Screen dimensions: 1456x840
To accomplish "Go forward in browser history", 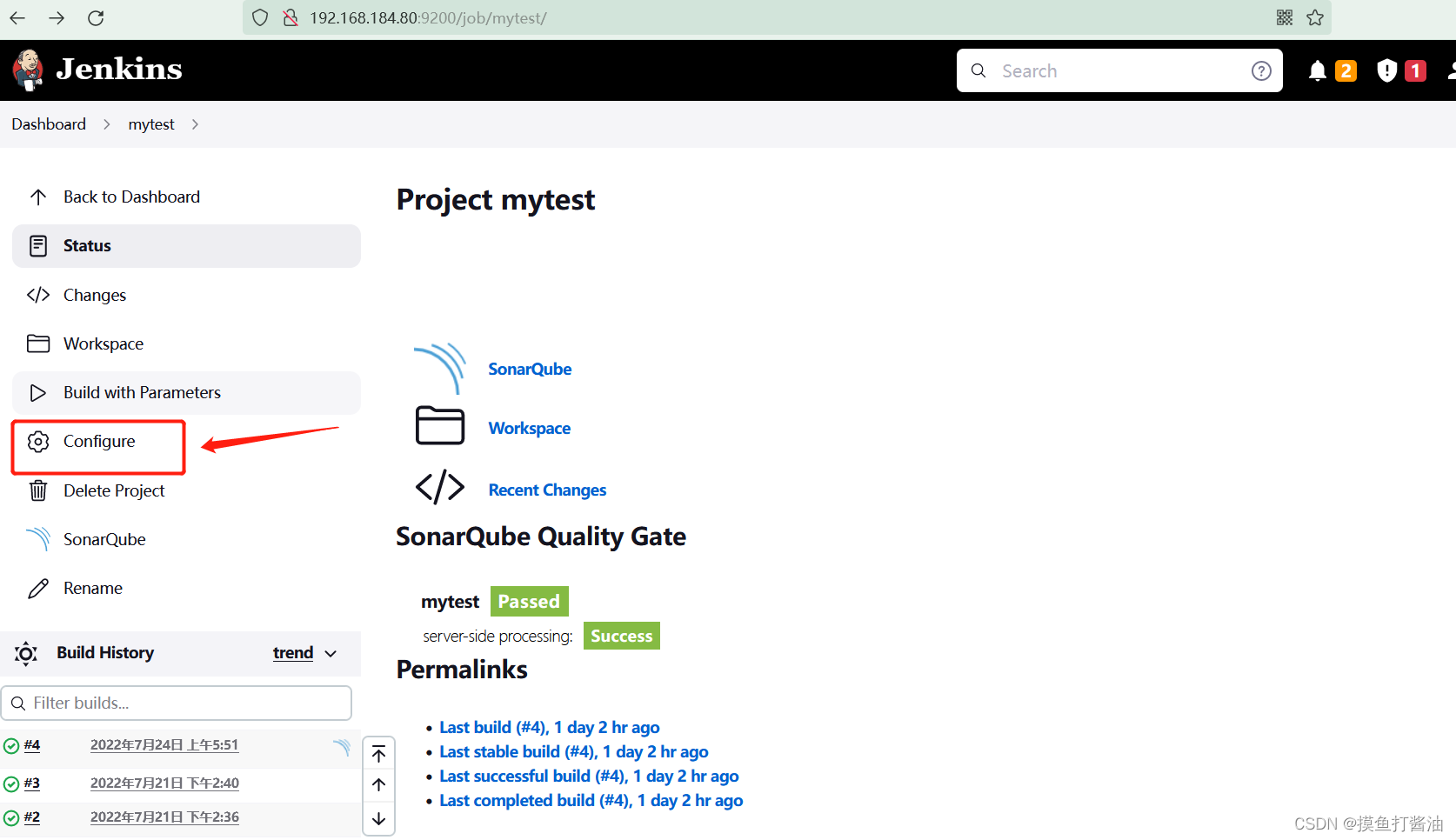I will (57, 17).
